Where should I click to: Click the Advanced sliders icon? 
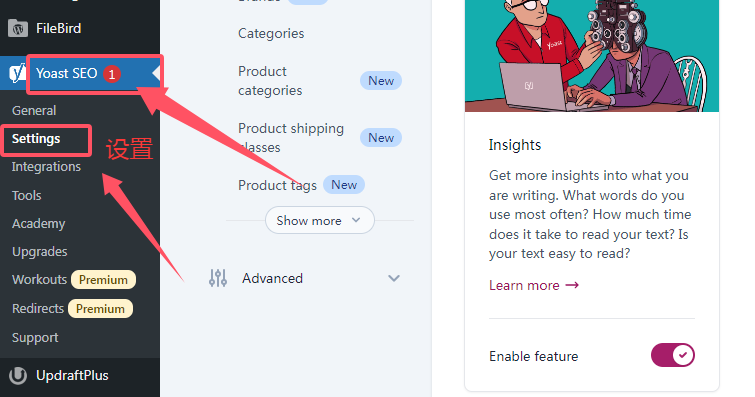[218, 278]
